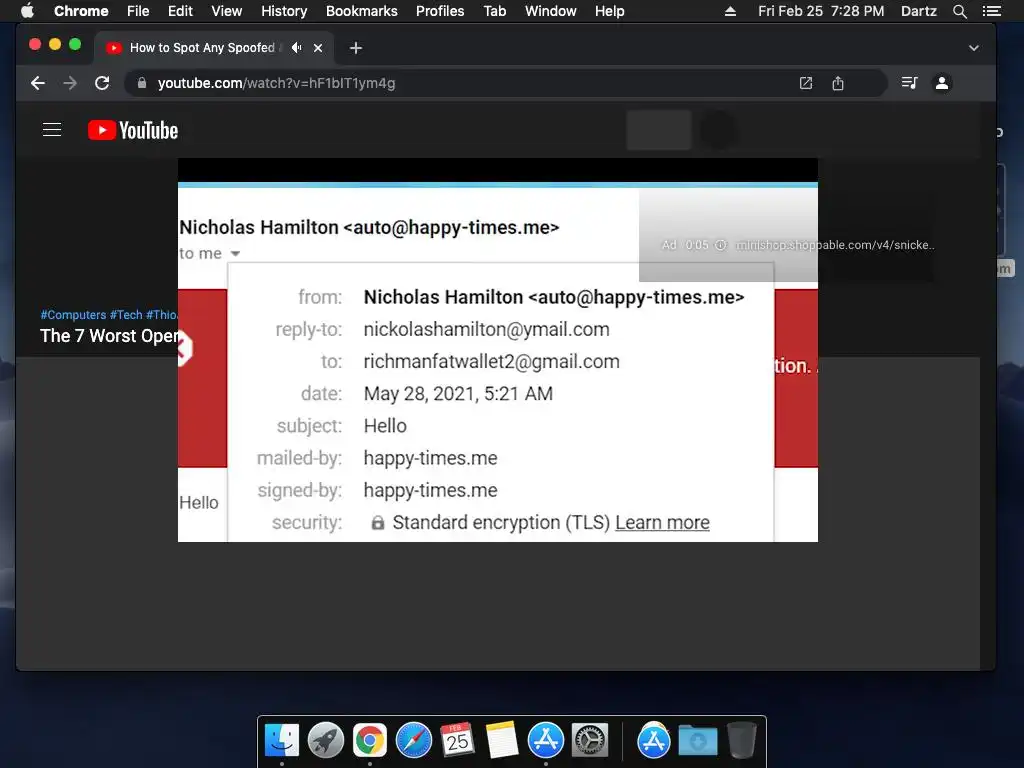The width and height of the screenshot is (1024, 768).
Task: Expand the 'to me' details arrow
Action: pos(236,253)
